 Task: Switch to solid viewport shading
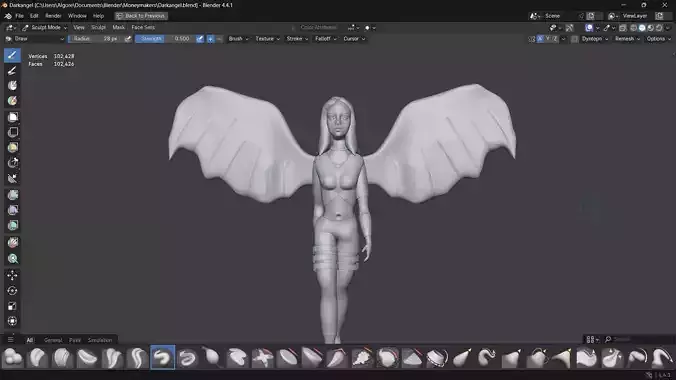642,28
